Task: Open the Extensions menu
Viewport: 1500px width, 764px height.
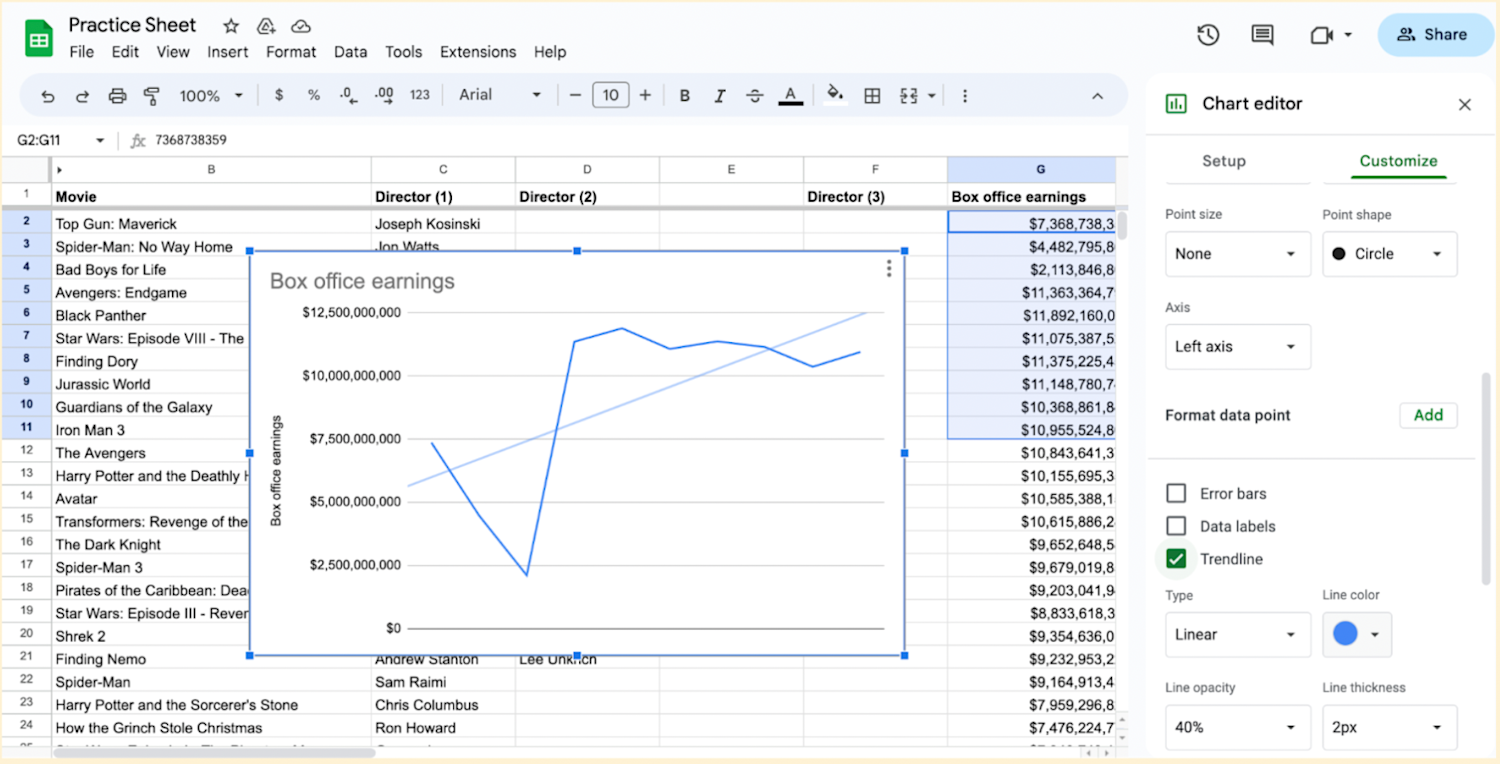Action: pyautogui.click(x=478, y=52)
